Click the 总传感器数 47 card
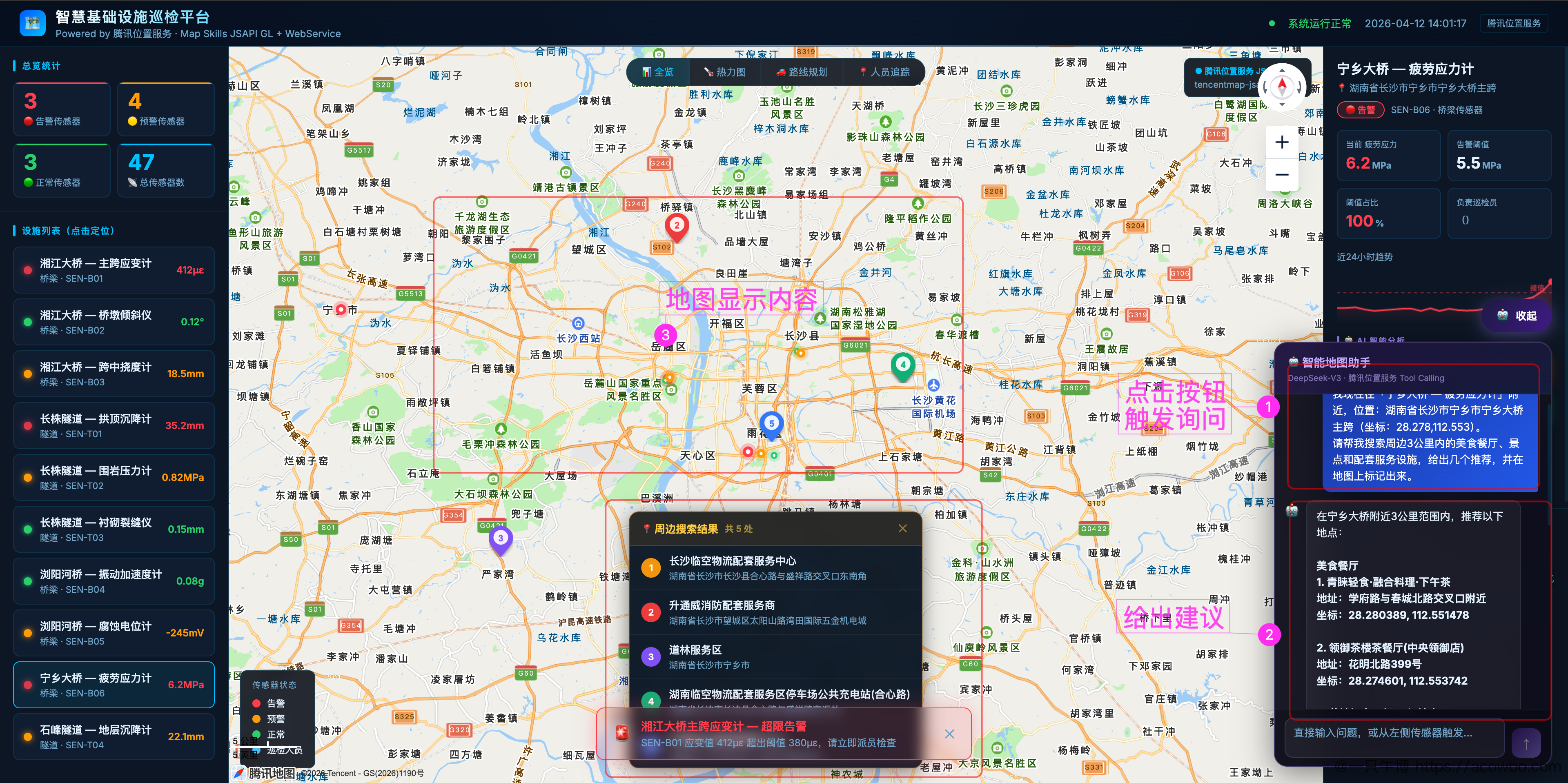The width and height of the screenshot is (1568, 783). (x=166, y=170)
